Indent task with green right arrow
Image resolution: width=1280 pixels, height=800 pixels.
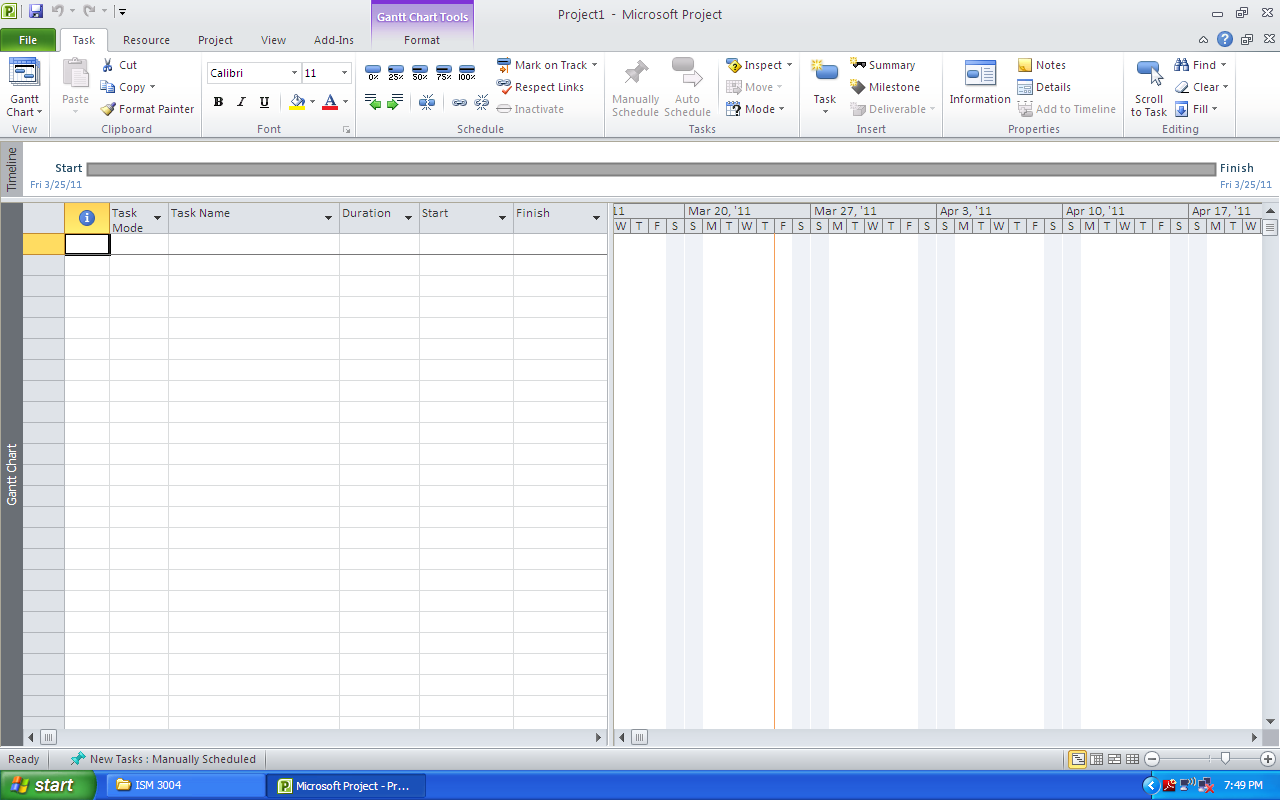[x=396, y=102]
